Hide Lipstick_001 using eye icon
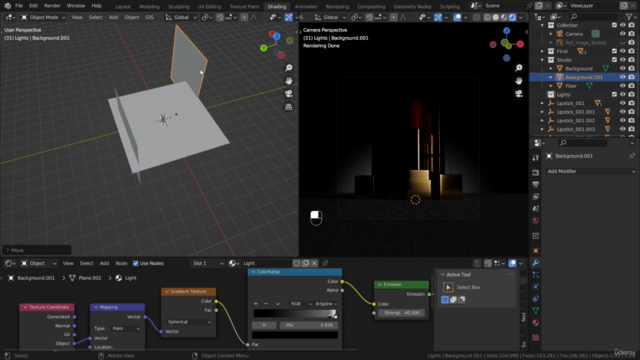The image size is (640, 360). [622, 103]
